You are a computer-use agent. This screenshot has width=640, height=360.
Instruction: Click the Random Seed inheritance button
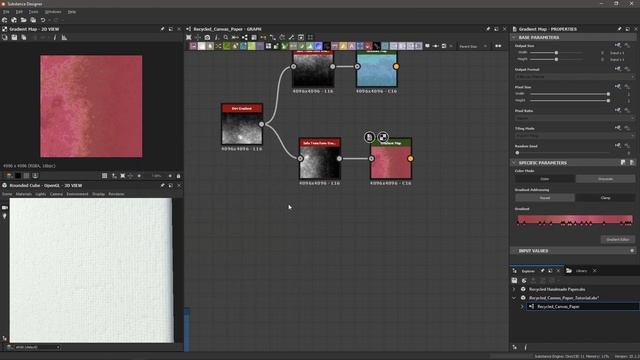click(x=618, y=145)
